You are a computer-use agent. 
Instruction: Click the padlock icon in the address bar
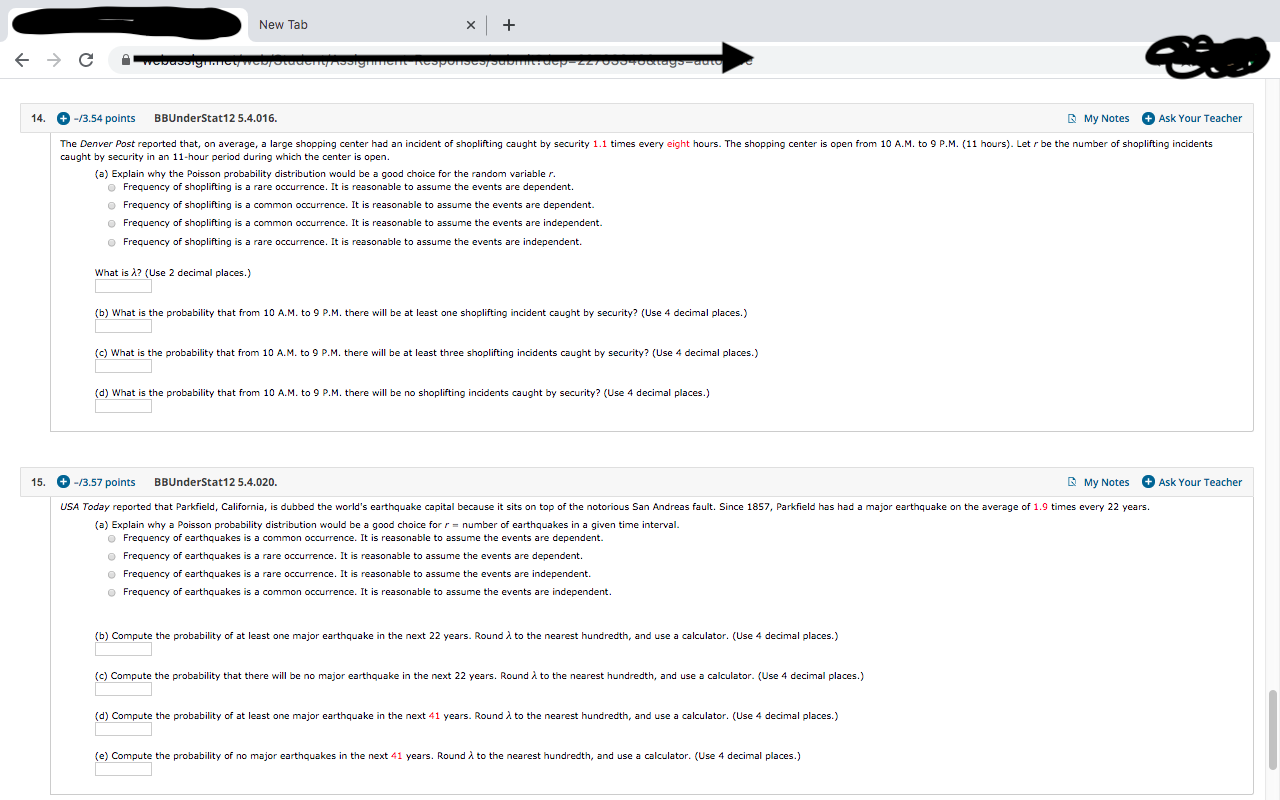[x=126, y=60]
